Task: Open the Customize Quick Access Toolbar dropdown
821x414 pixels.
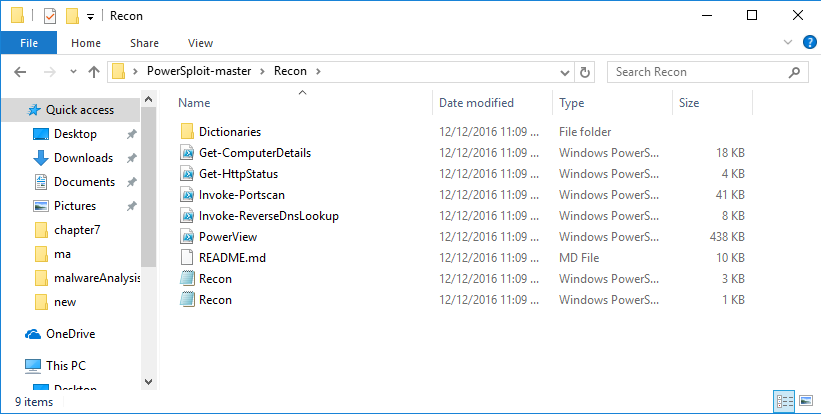Action: click(x=90, y=17)
